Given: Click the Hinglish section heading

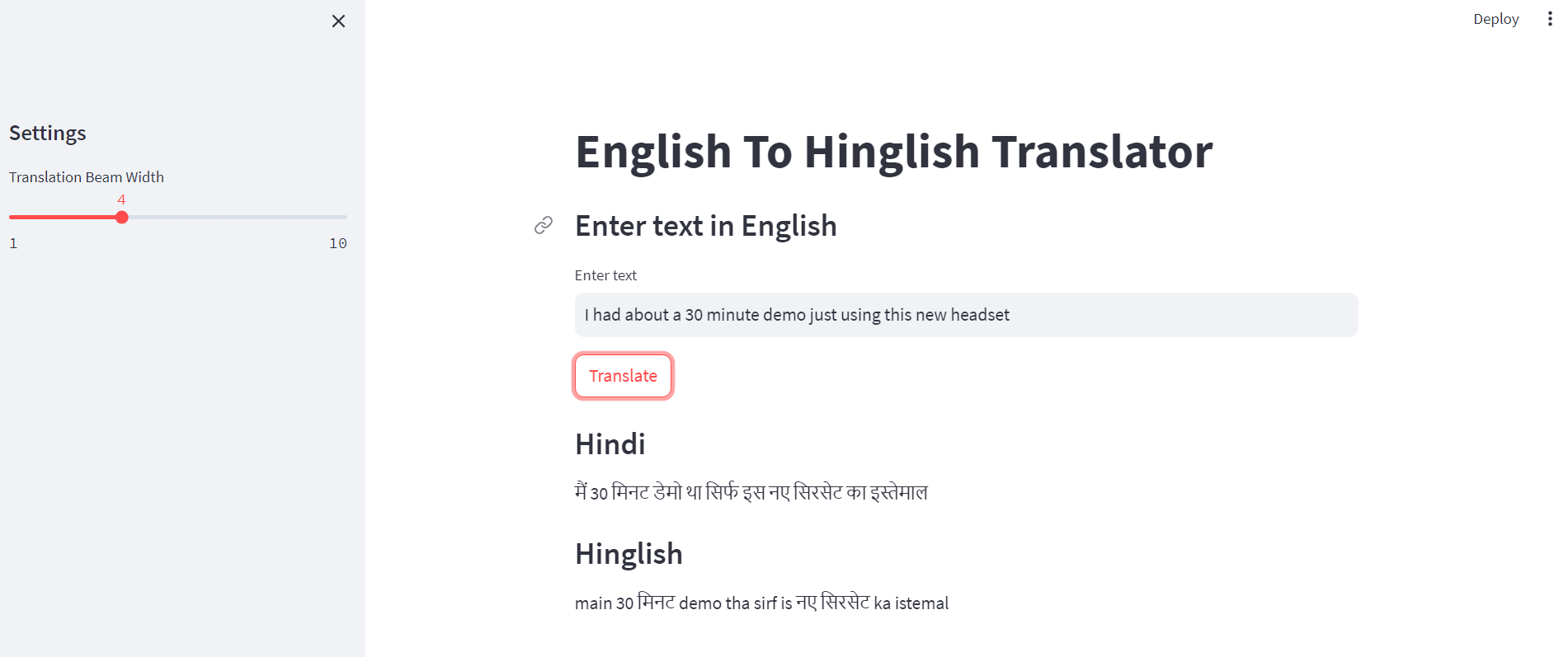Looking at the screenshot, I should 629,553.
